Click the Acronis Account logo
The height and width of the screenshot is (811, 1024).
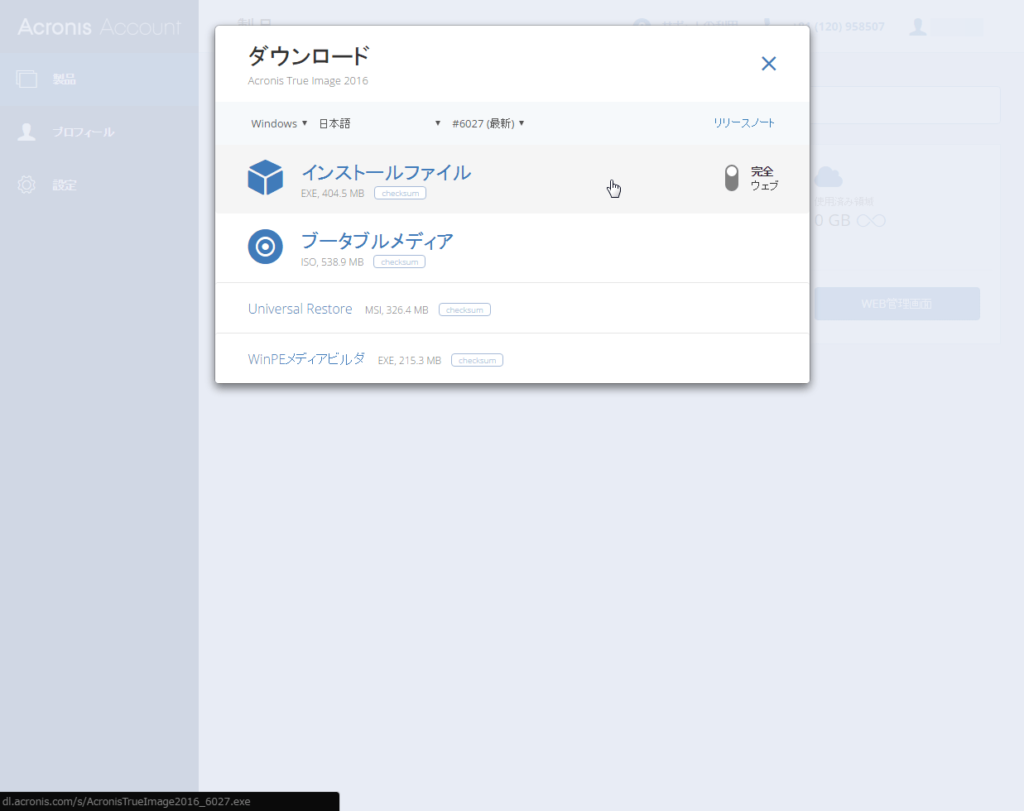pyautogui.click(x=99, y=27)
